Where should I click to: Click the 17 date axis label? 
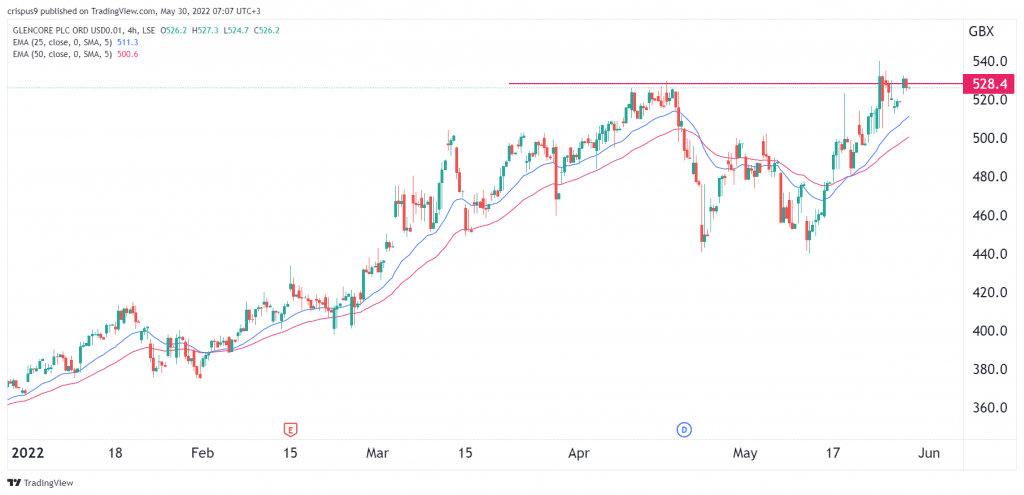[x=833, y=453]
